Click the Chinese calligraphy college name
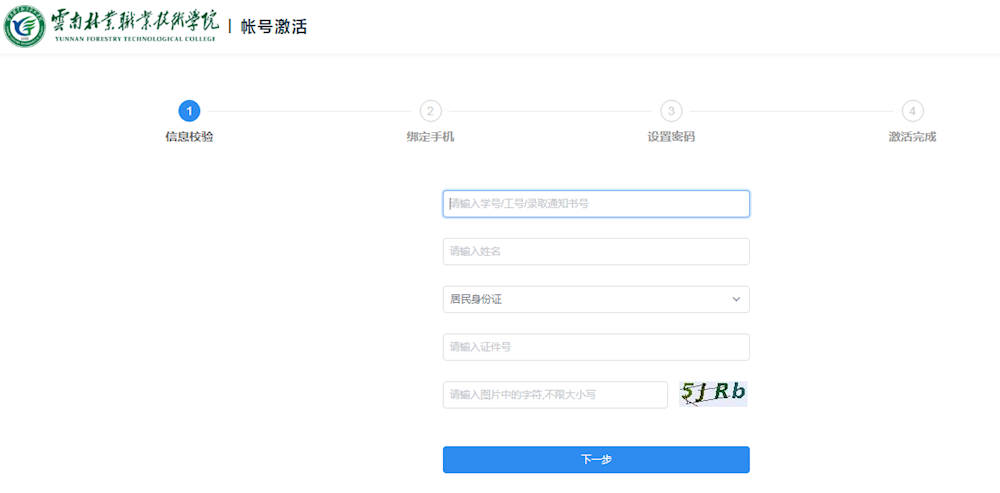Screen dimensions: 1000x493 (x=134, y=20)
